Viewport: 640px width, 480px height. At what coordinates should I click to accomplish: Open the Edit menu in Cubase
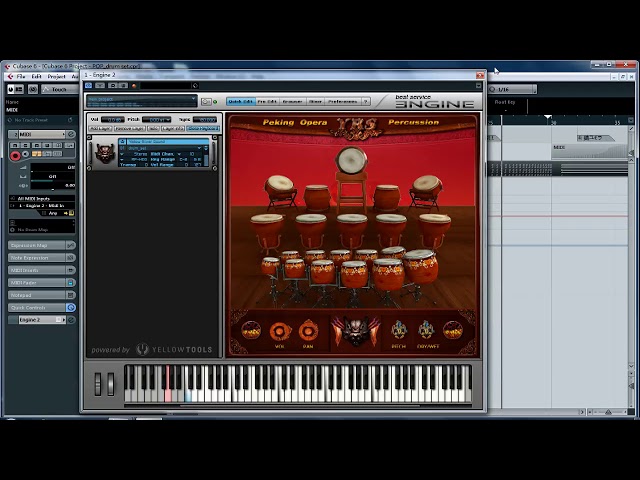[37, 76]
